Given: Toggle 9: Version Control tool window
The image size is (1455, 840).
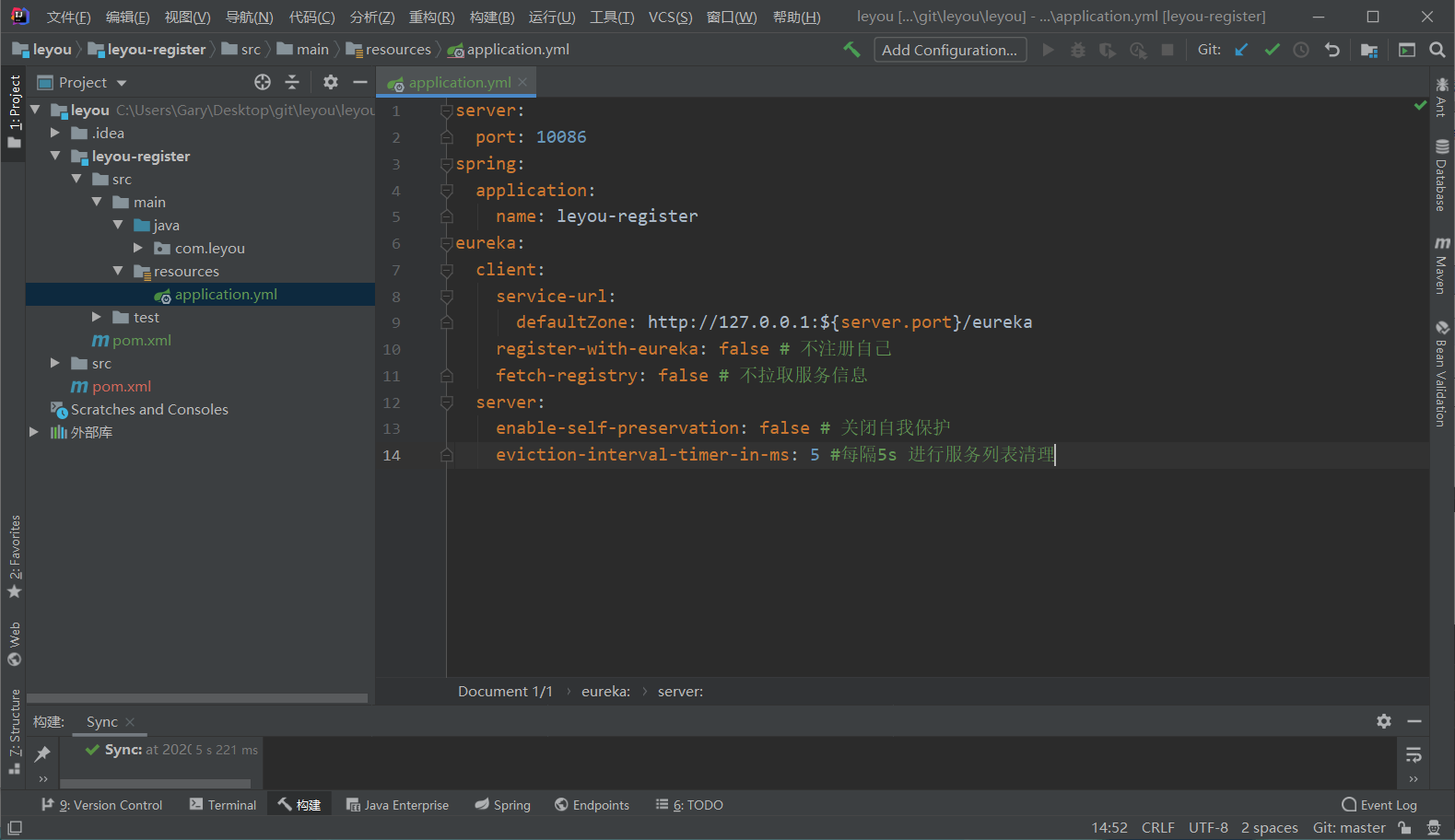Looking at the screenshot, I should pyautogui.click(x=101, y=805).
